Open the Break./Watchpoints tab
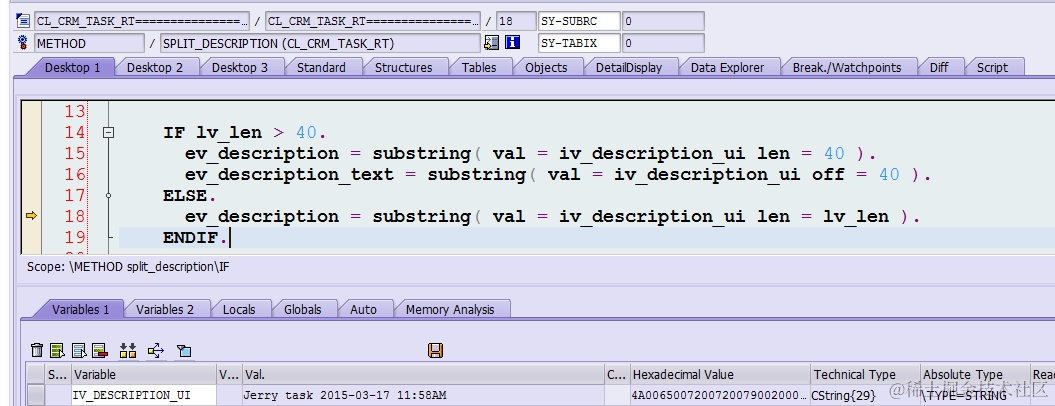1055x406 pixels. pos(846,67)
